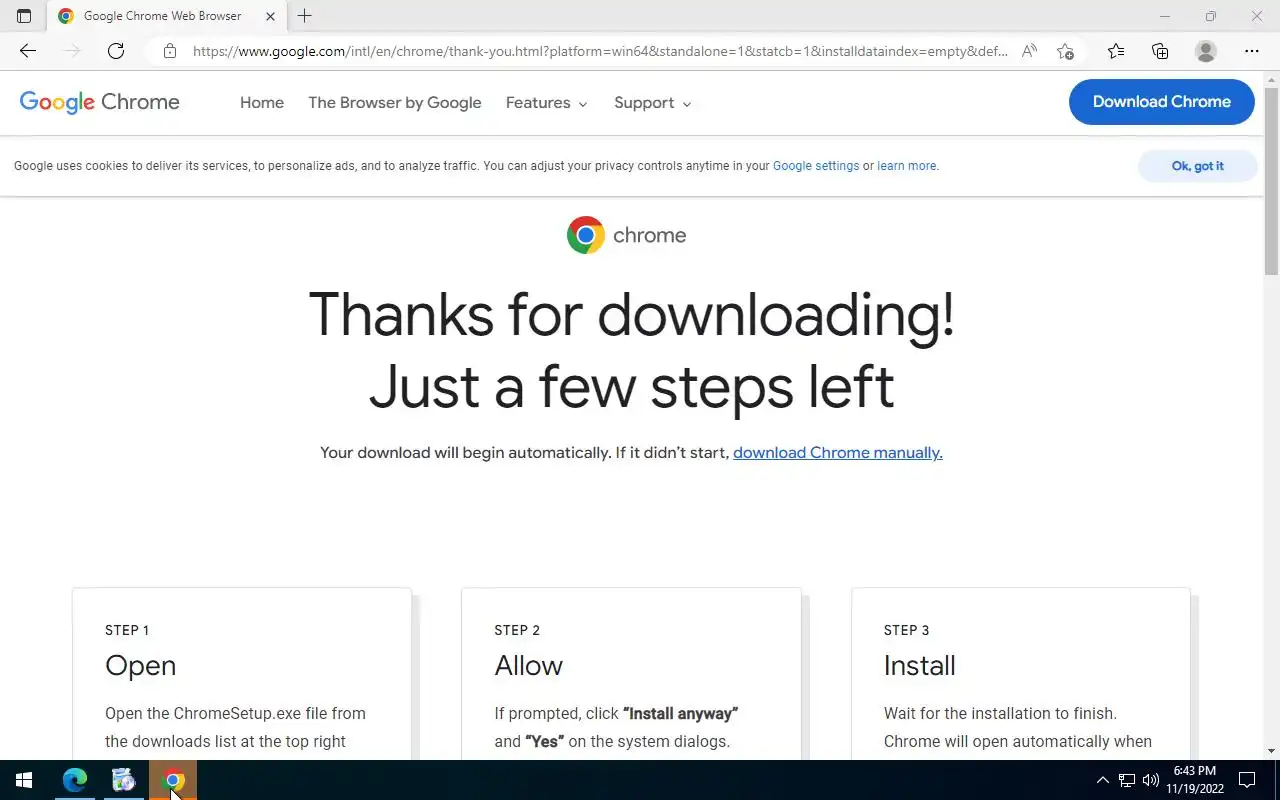Viewport: 1280px width, 800px height.
Task: Open Edge Settings and more menu
Action: [x=1252, y=51]
